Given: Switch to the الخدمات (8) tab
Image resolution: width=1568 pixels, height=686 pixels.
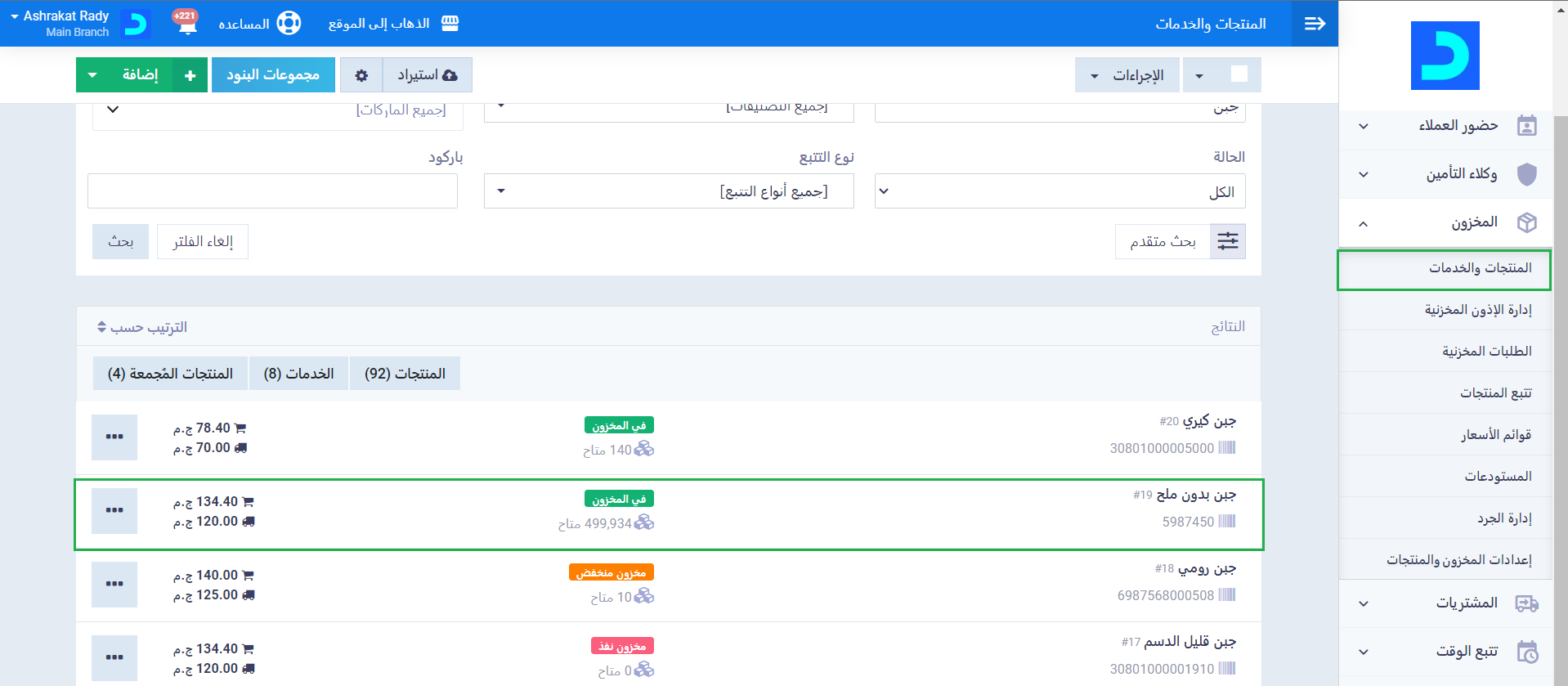Looking at the screenshot, I should [x=298, y=374].
